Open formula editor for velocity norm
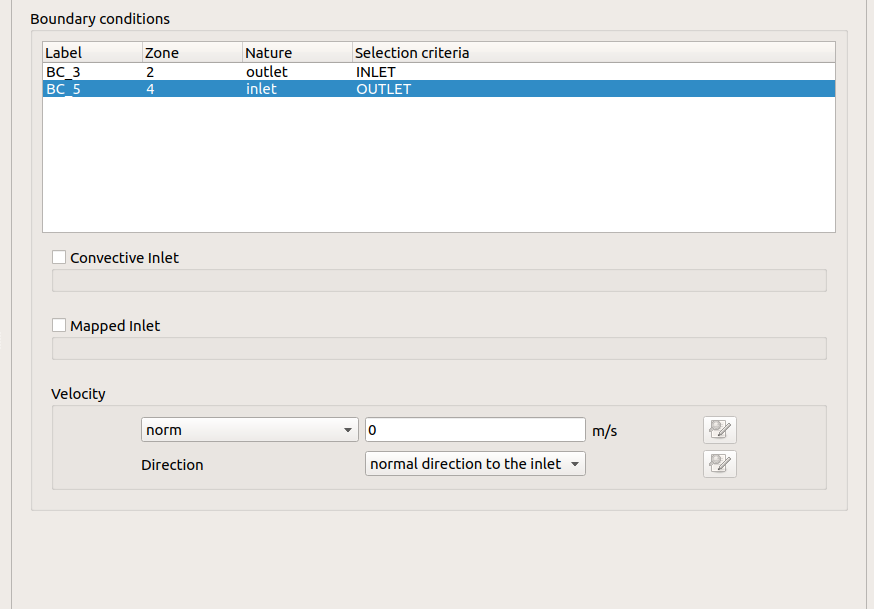The height and width of the screenshot is (609, 874). [719, 430]
